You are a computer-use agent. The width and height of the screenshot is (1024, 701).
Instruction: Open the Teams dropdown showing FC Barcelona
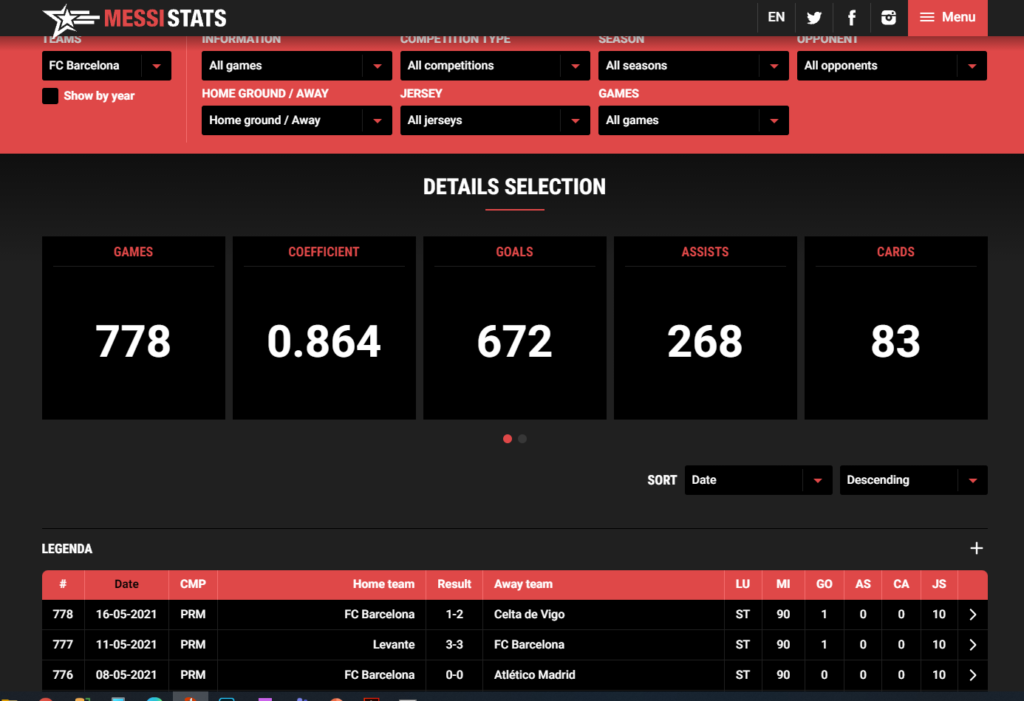106,66
